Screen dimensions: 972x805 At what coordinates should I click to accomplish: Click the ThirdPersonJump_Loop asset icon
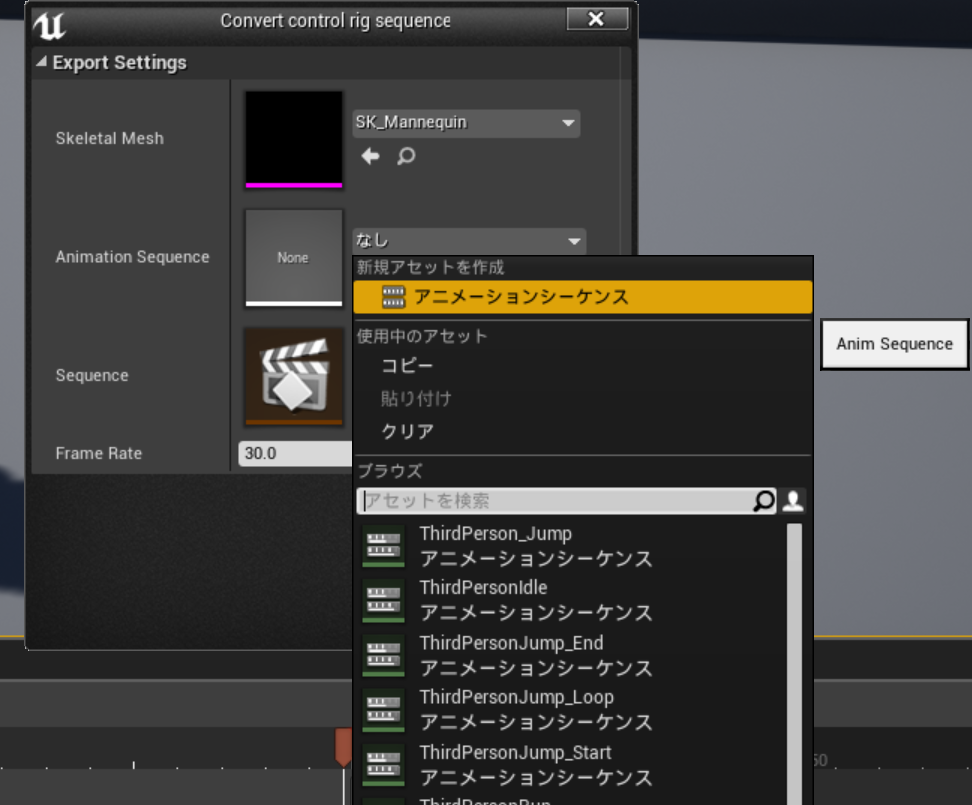click(383, 710)
